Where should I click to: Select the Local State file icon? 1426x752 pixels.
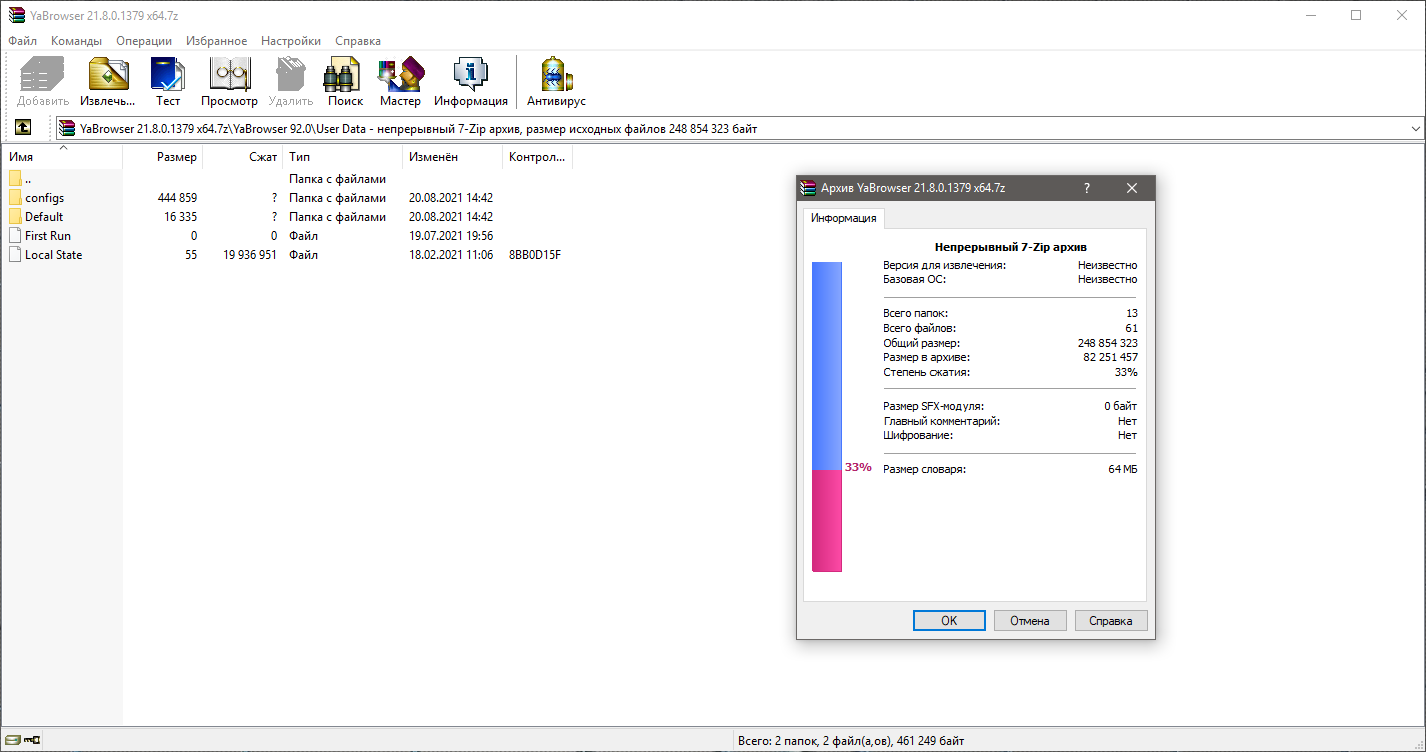15,255
